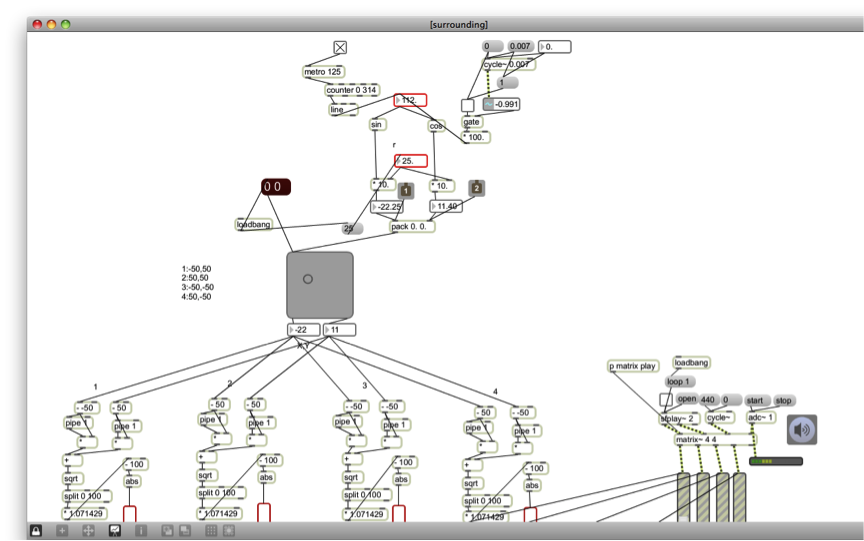The height and width of the screenshot is (541, 864).
Task: Click the 'start' message button
Action: click(x=756, y=400)
